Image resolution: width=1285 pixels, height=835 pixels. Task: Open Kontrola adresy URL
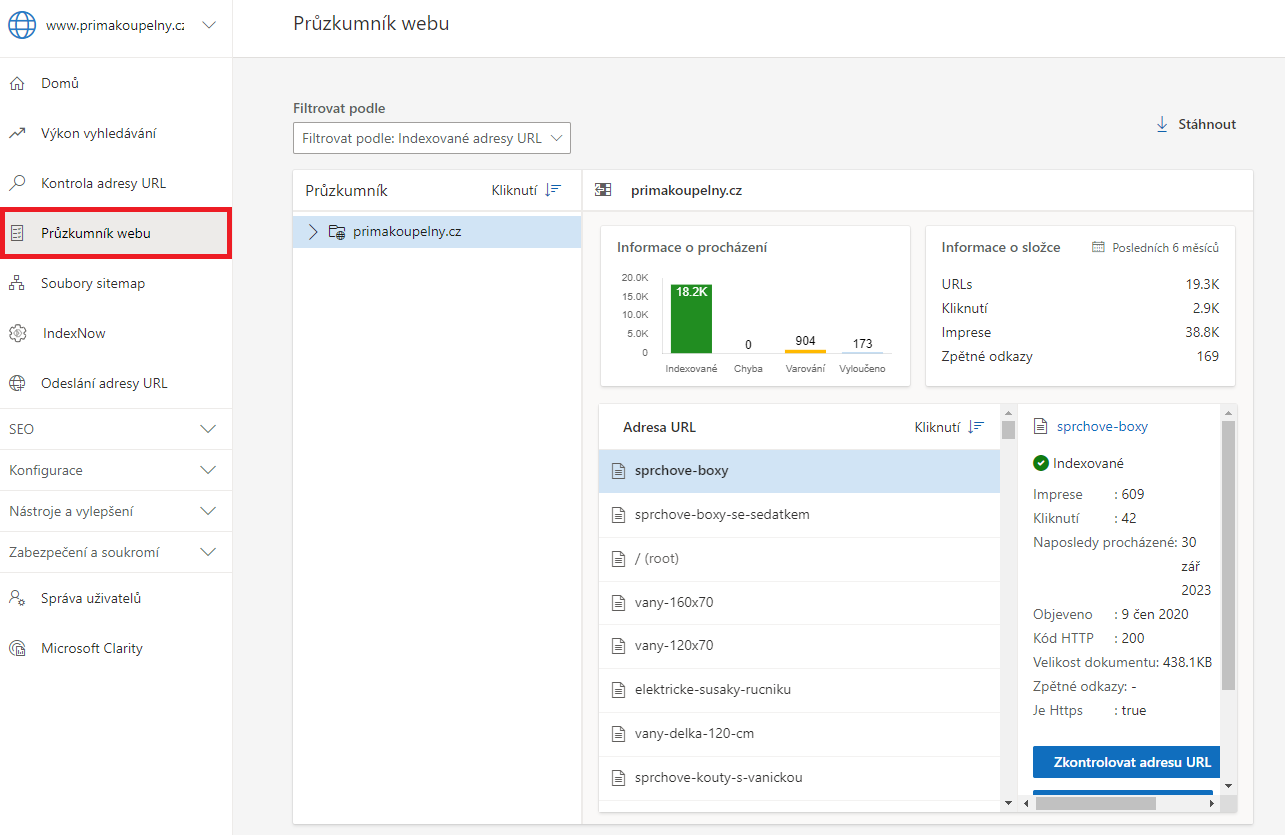pos(116,183)
